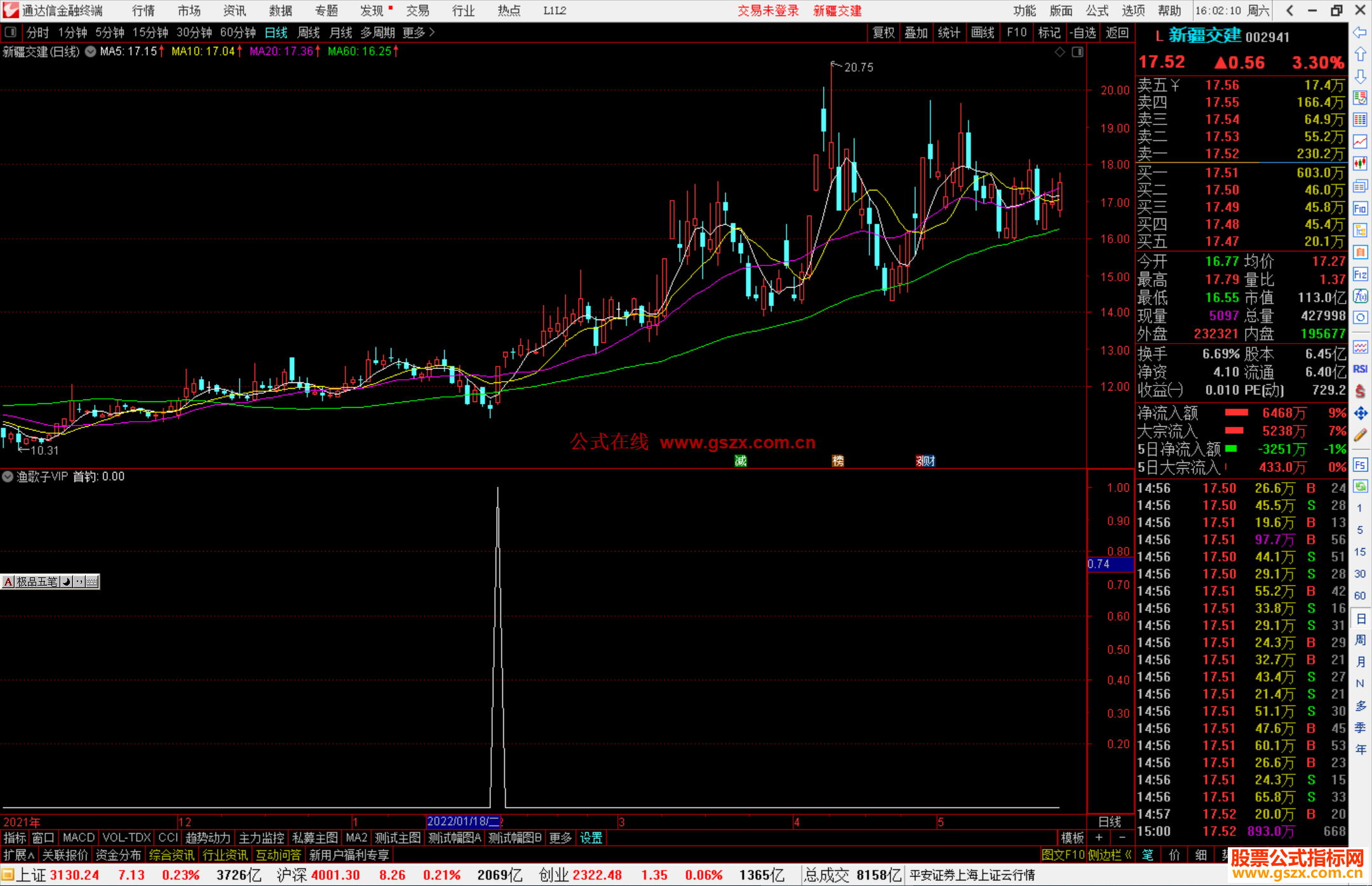The width and height of the screenshot is (1372, 886).
Task: Open the 行情 menu
Action: tap(144, 11)
